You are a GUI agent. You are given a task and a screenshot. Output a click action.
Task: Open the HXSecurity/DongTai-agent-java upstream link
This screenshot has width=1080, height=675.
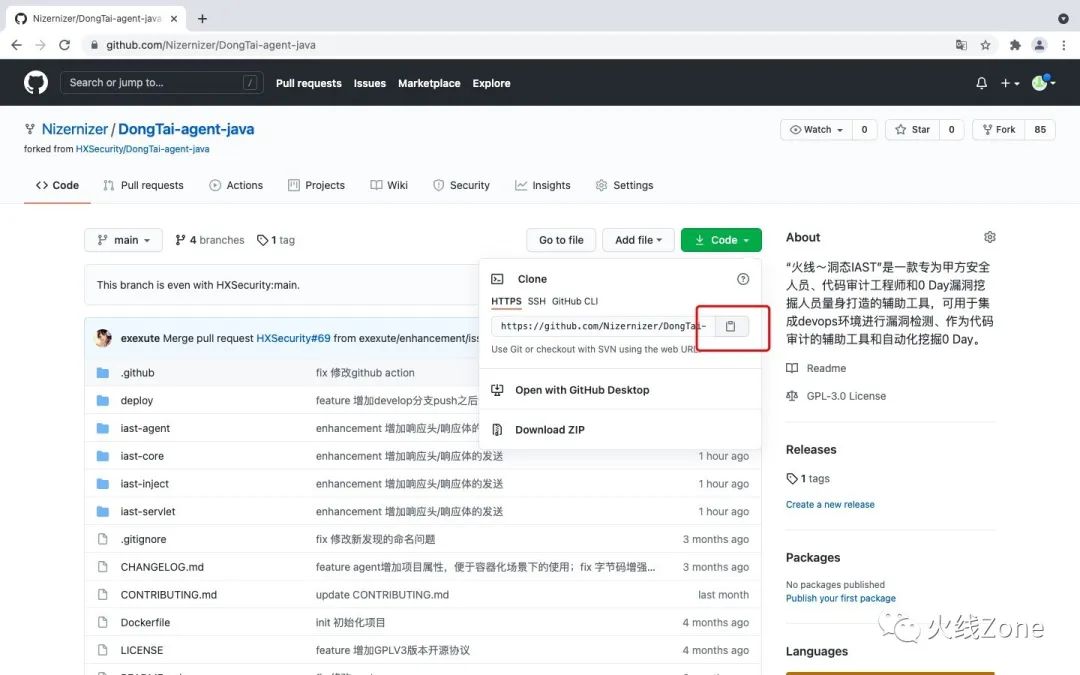click(143, 149)
